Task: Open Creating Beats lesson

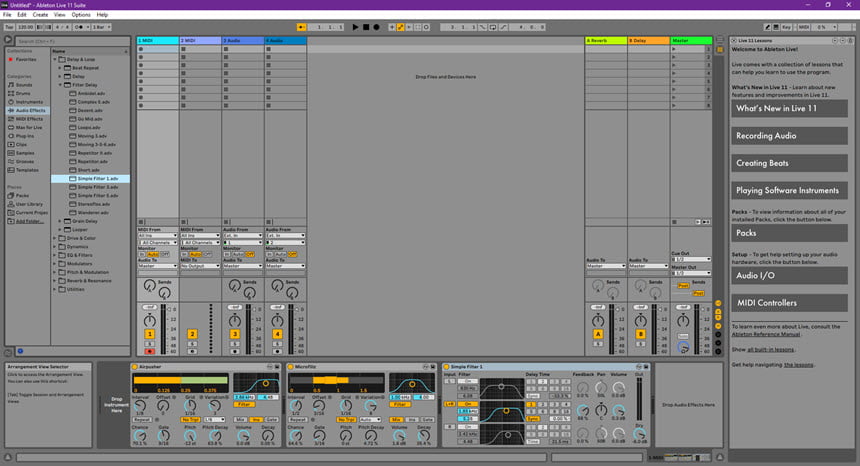Action: pos(789,163)
